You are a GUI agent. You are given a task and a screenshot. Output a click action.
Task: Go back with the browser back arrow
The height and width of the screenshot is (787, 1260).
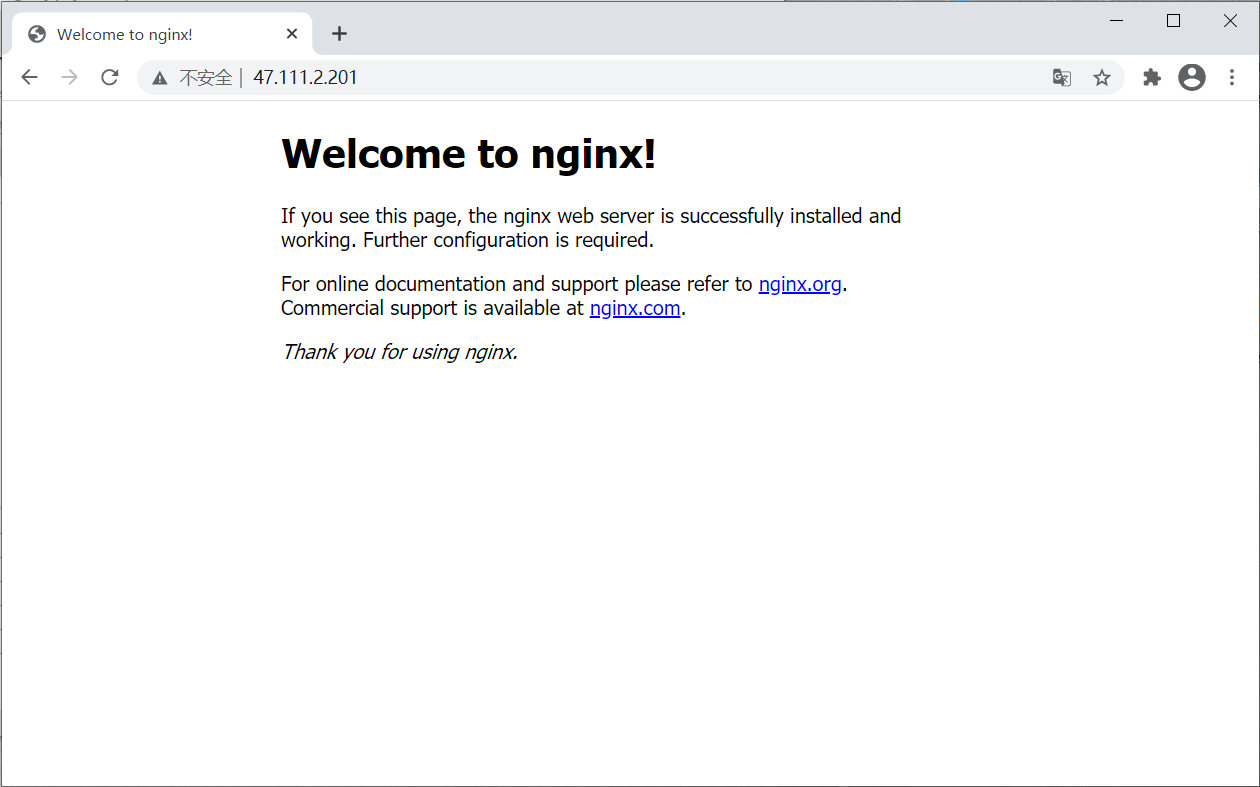(29, 77)
